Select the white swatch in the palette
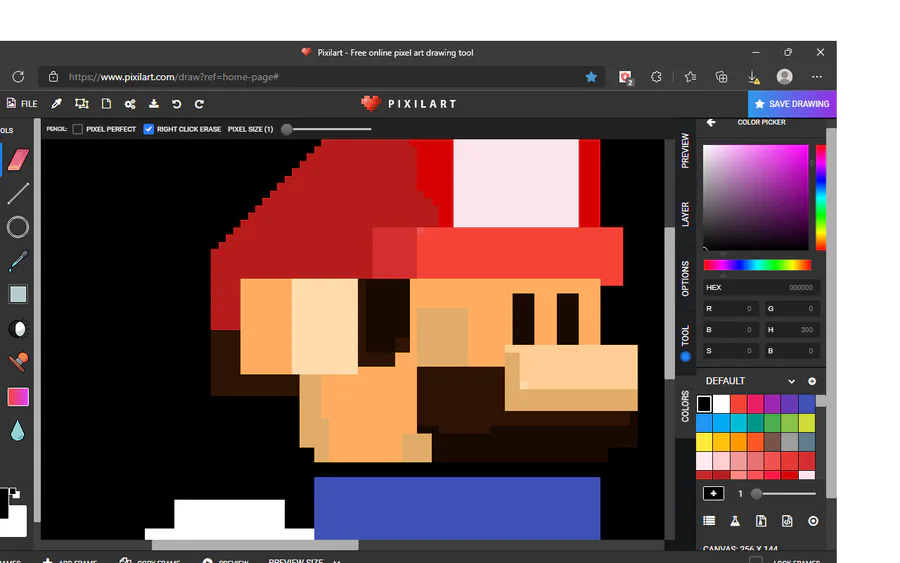The width and height of the screenshot is (900, 563). click(x=721, y=404)
